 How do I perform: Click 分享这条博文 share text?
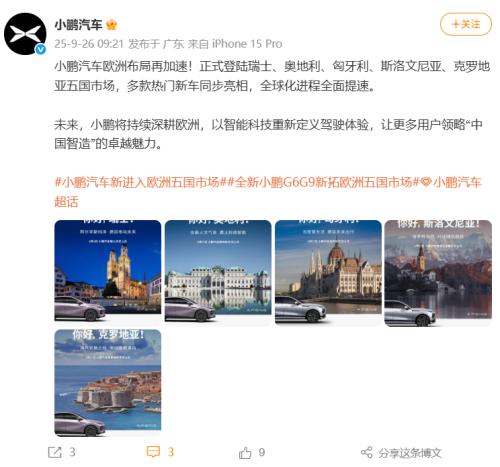(410, 453)
